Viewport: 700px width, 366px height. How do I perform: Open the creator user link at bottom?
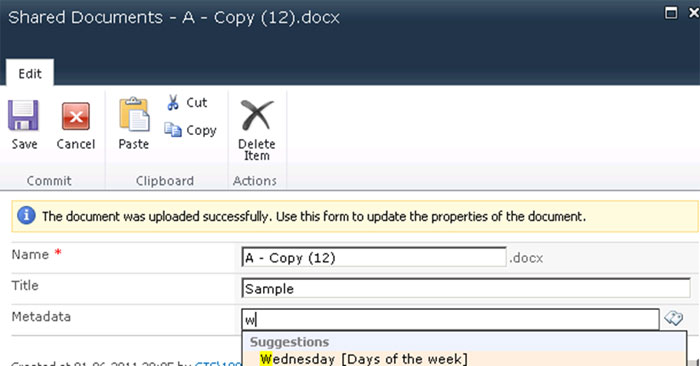coord(218,363)
